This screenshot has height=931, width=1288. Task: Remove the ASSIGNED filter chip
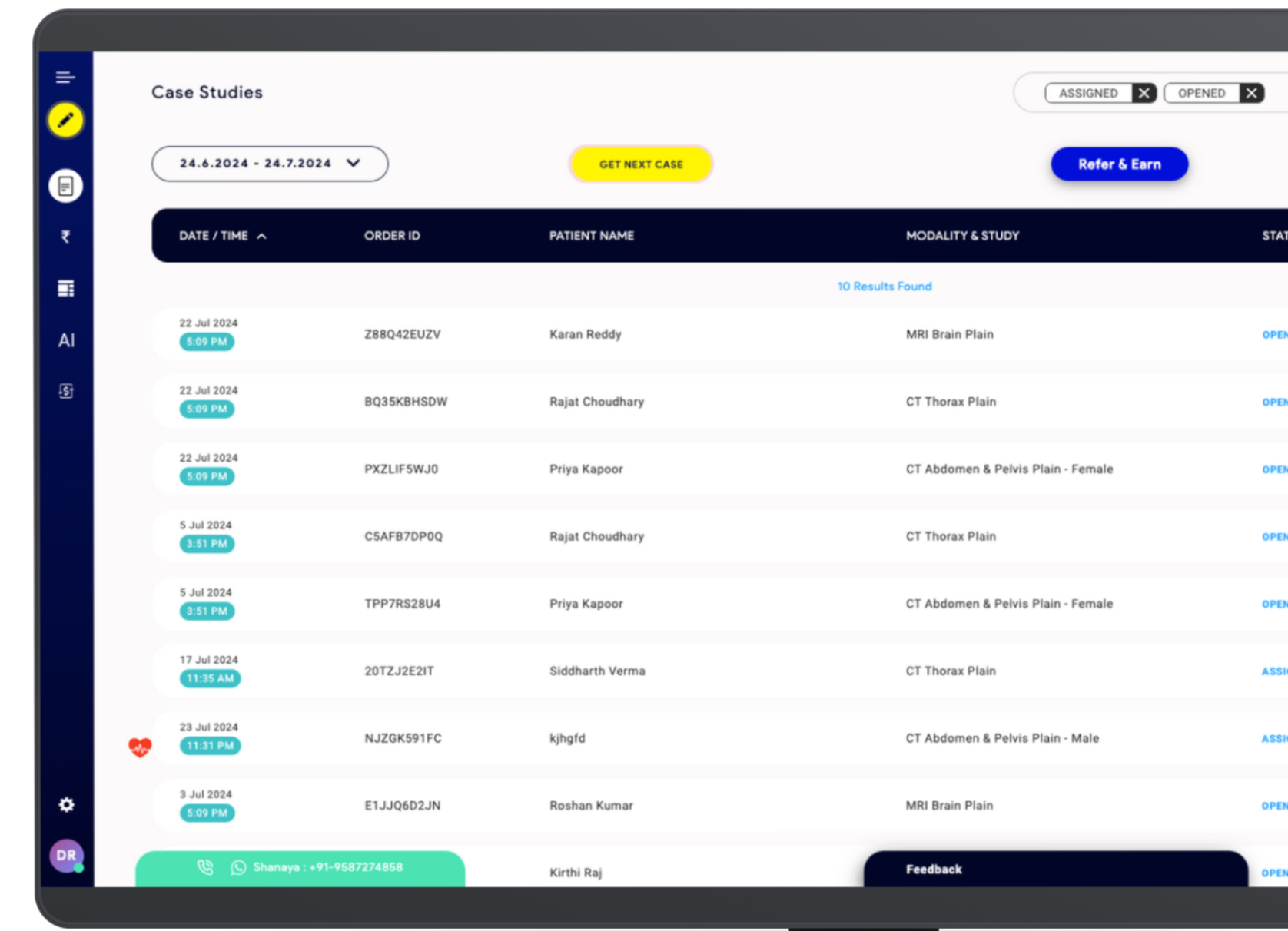point(1144,93)
